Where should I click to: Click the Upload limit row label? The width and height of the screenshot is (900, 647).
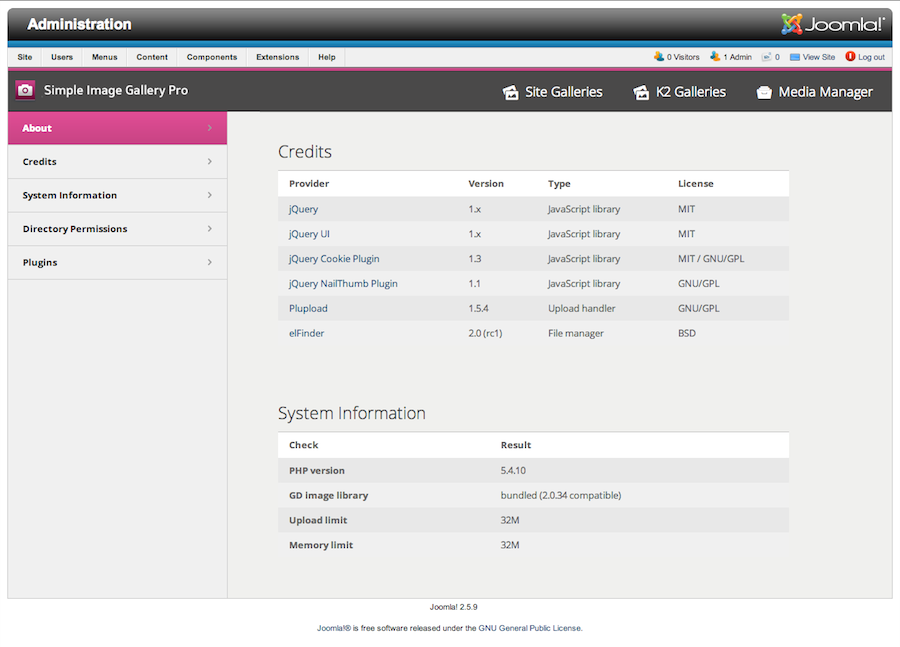click(318, 520)
